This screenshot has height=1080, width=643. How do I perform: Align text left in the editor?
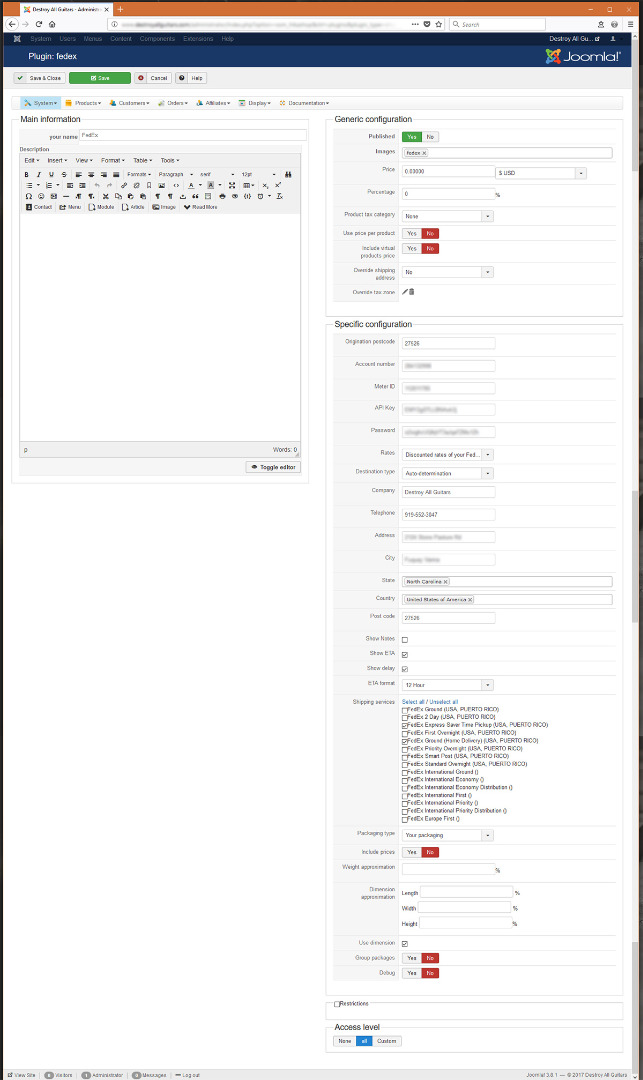[x=78, y=175]
